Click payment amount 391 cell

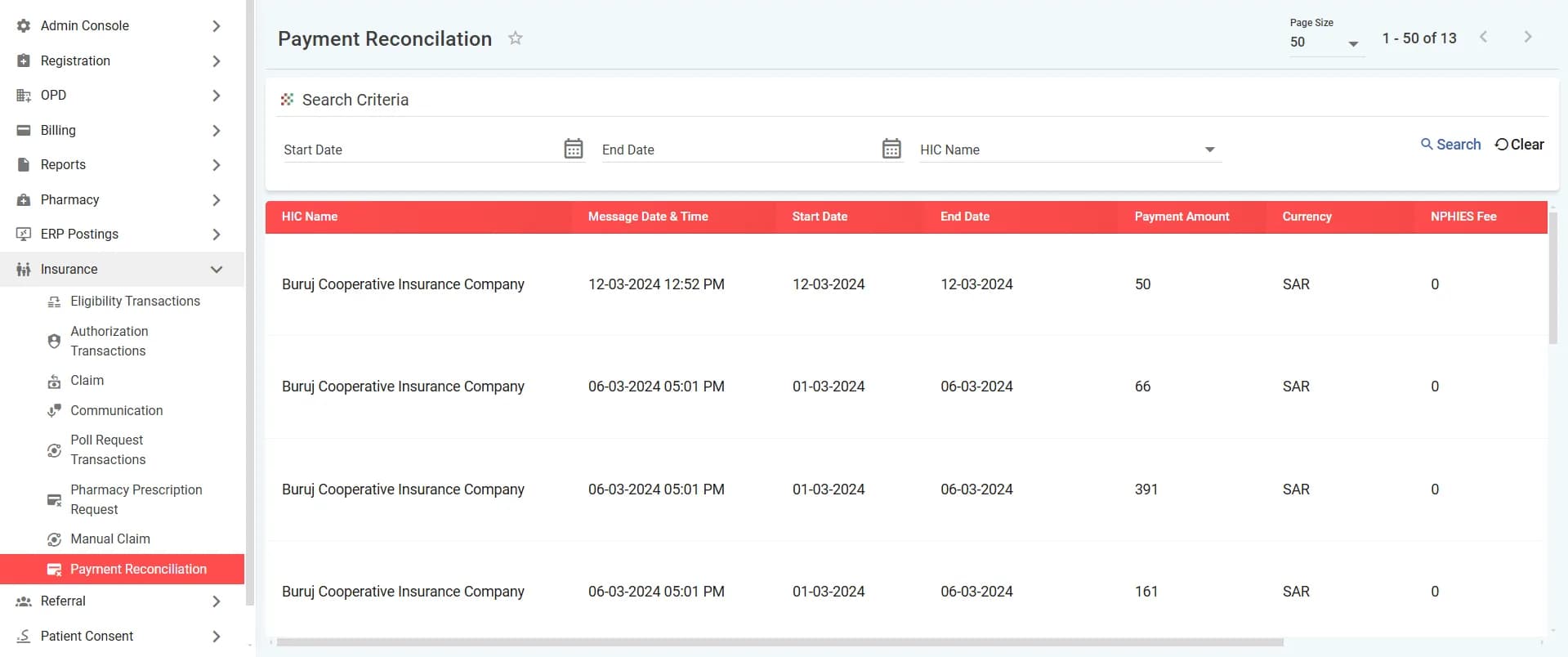point(1146,489)
